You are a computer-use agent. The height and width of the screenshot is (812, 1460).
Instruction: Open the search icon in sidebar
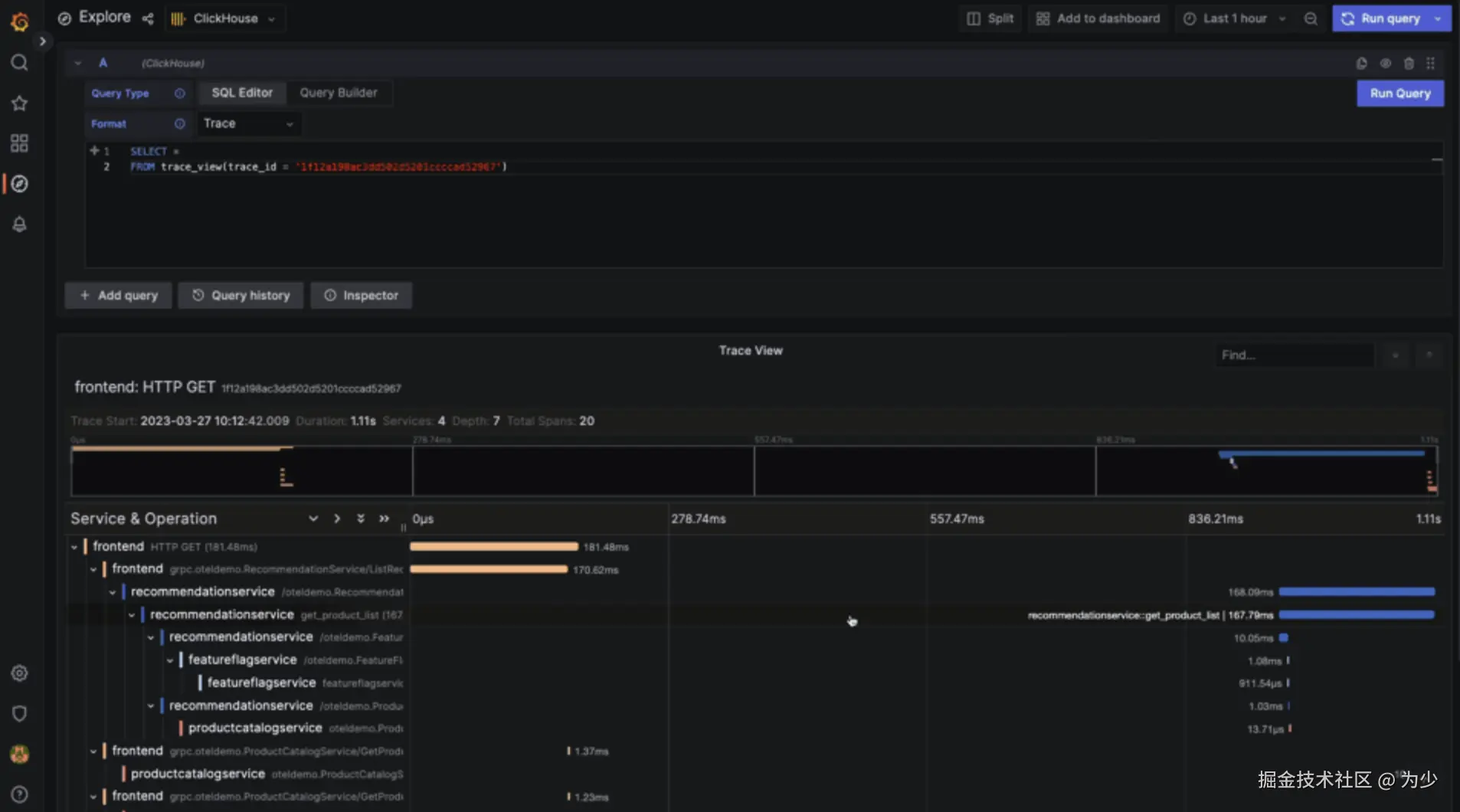20,63
